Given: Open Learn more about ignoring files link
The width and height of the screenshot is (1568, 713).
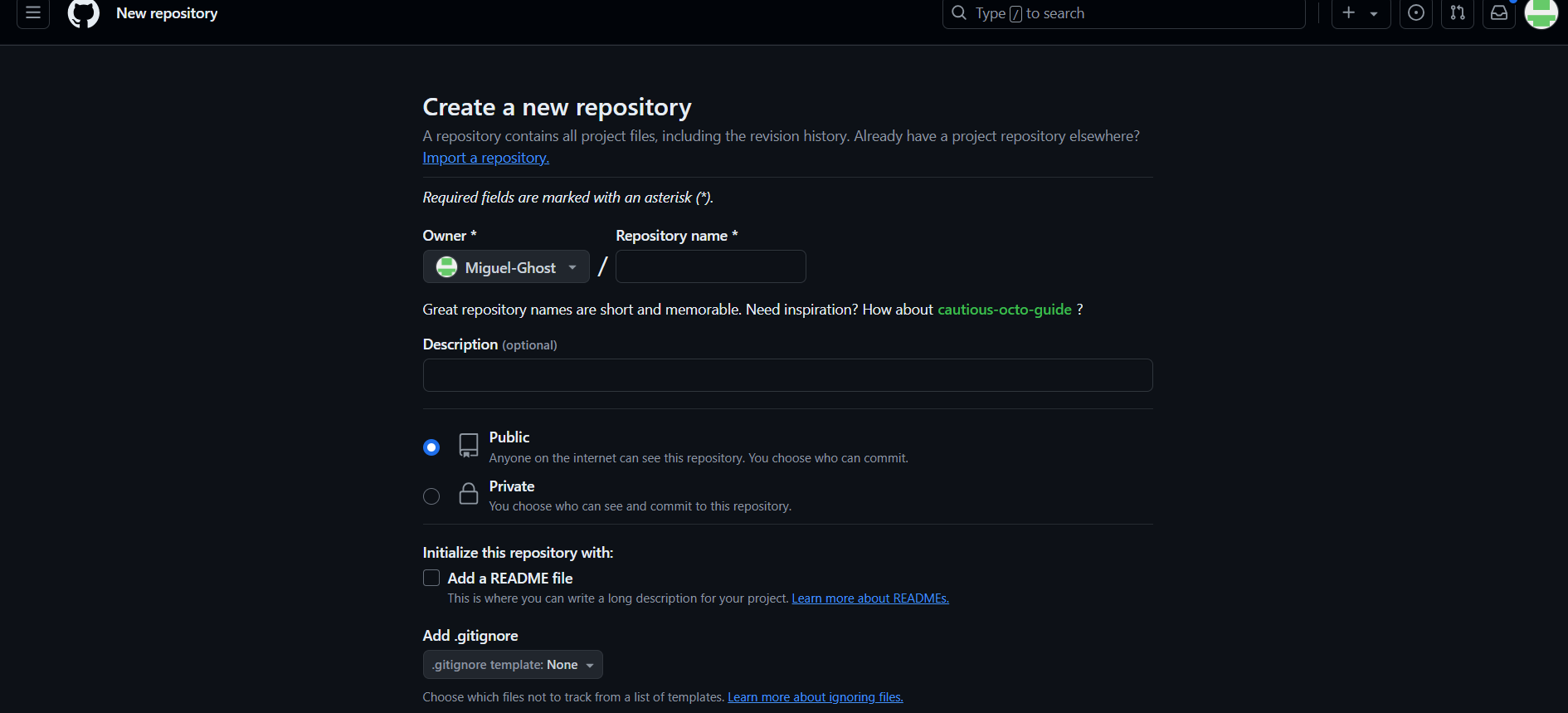Looking at the screenshot, I should [x=816, y=697].
